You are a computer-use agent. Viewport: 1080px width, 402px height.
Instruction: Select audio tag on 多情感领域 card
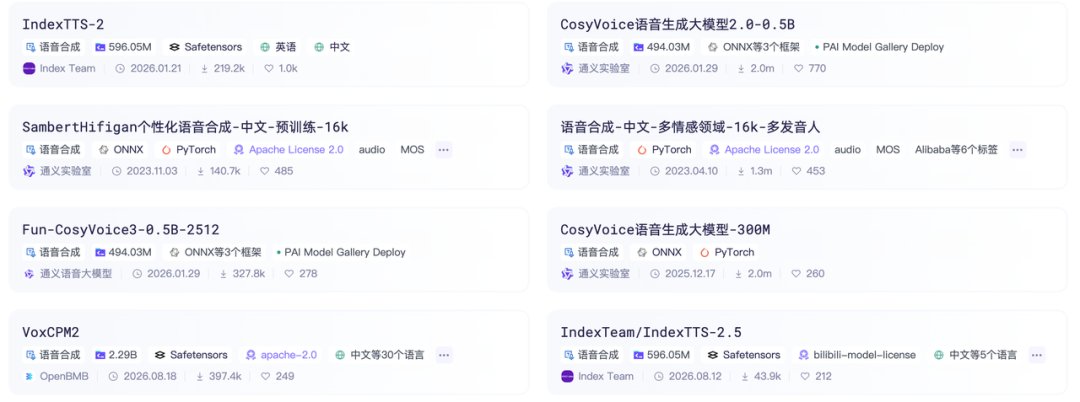pos(847,149)
